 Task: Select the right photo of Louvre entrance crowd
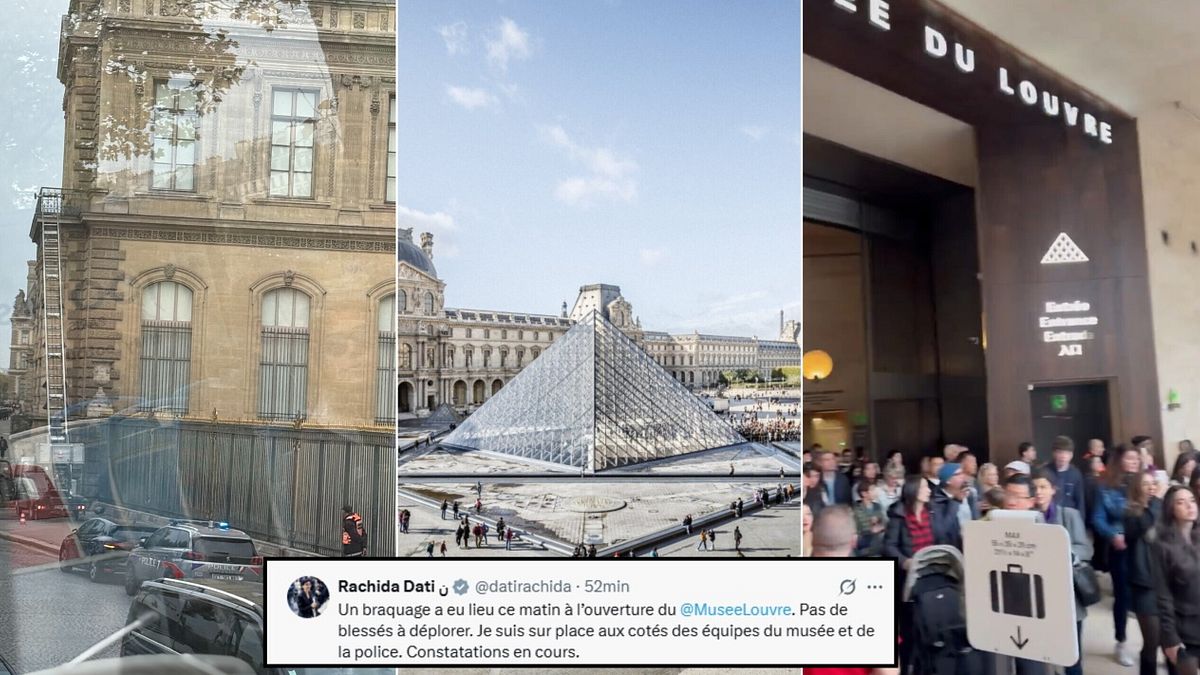(1001, 337)
